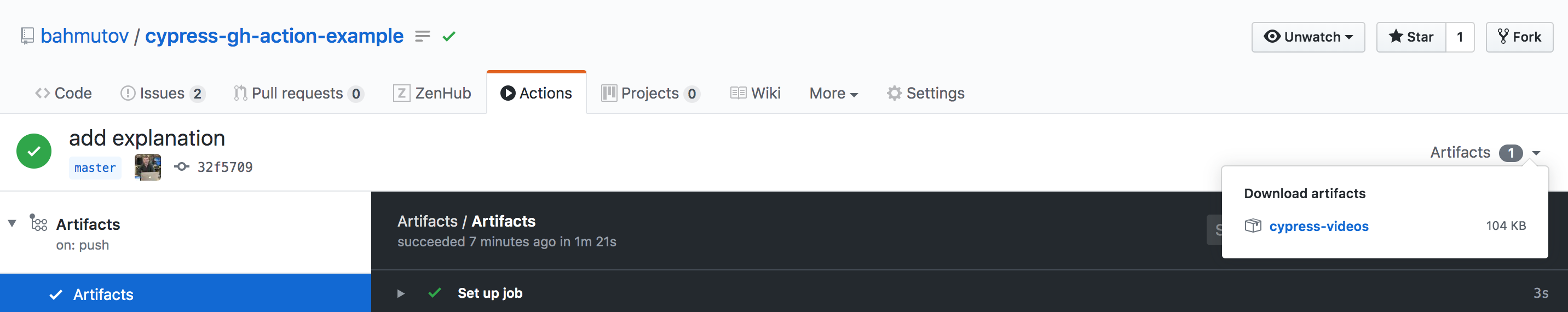Viewport: 1568px width, 312px height.
Task: Select the Artifacts workflow entry
Action: coord(88,224)
